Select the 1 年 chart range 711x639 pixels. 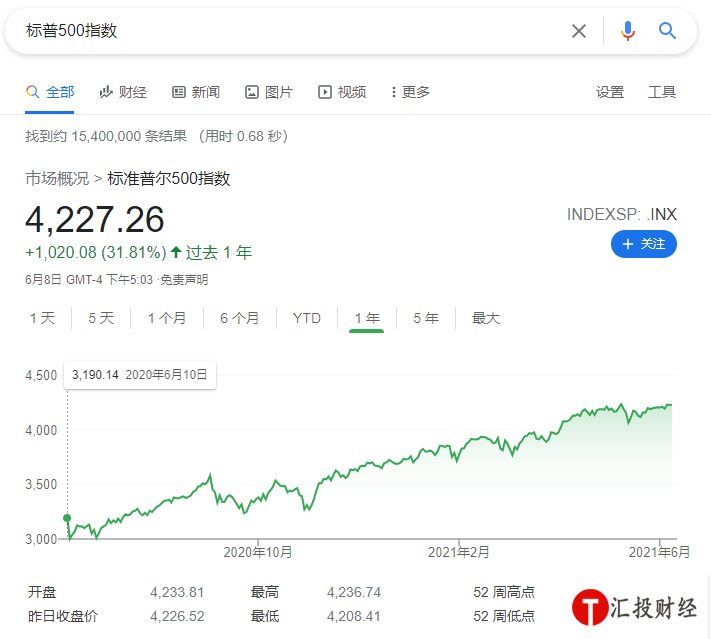tap(367, 318)
